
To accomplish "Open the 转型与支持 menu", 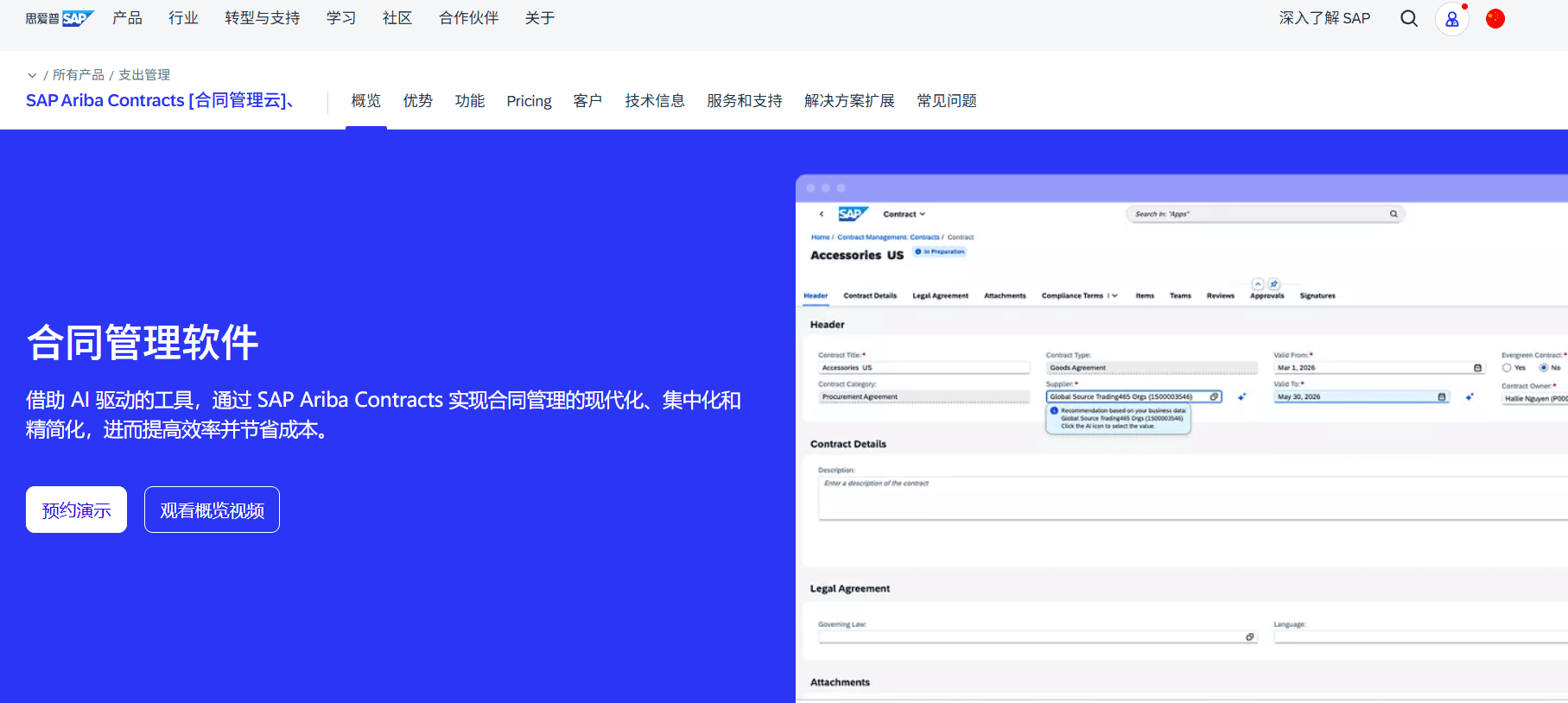I will (x=262, y=18).
